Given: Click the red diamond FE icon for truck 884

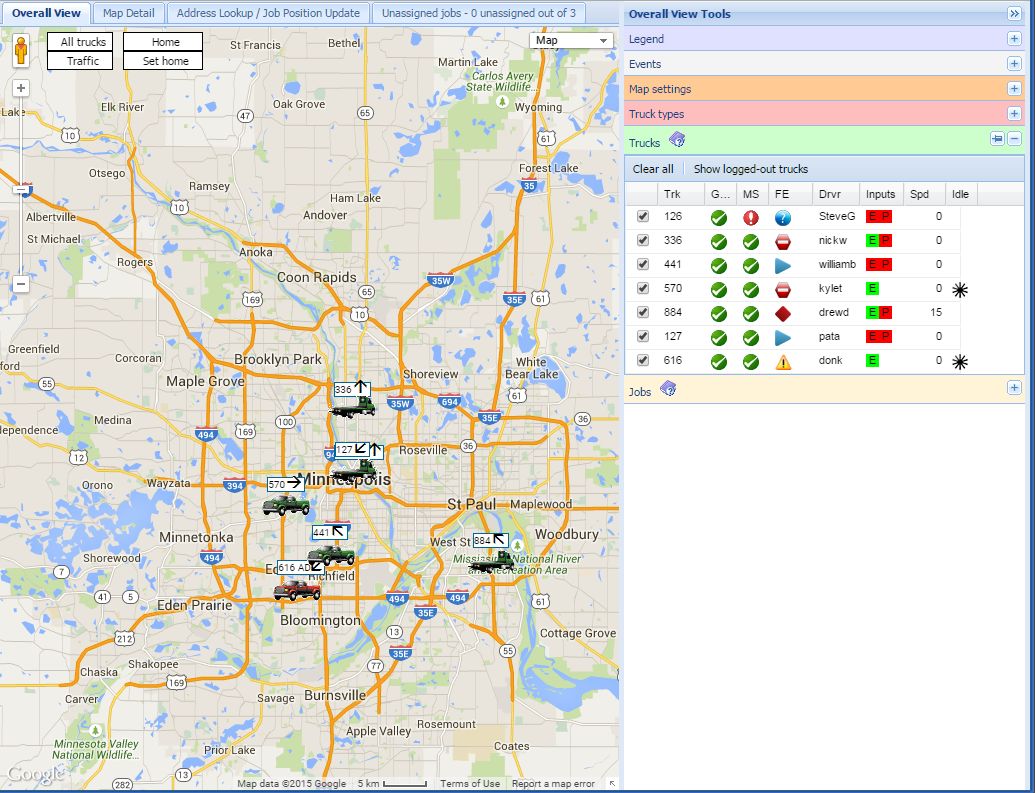Looking at the screenshot, I should click(783, 313).
